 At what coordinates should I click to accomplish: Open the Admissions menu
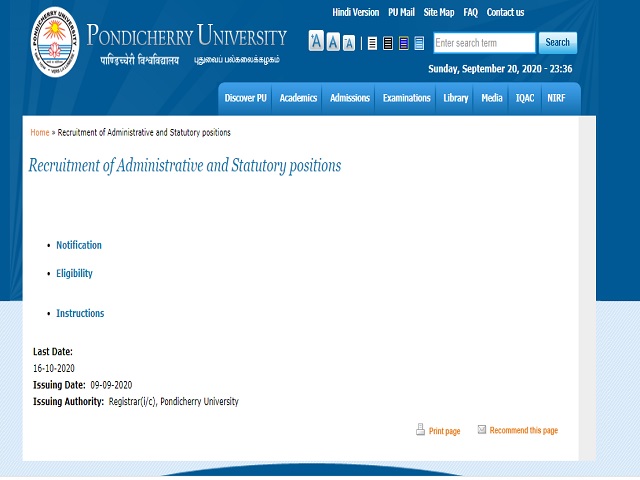[x=350, y=98]
